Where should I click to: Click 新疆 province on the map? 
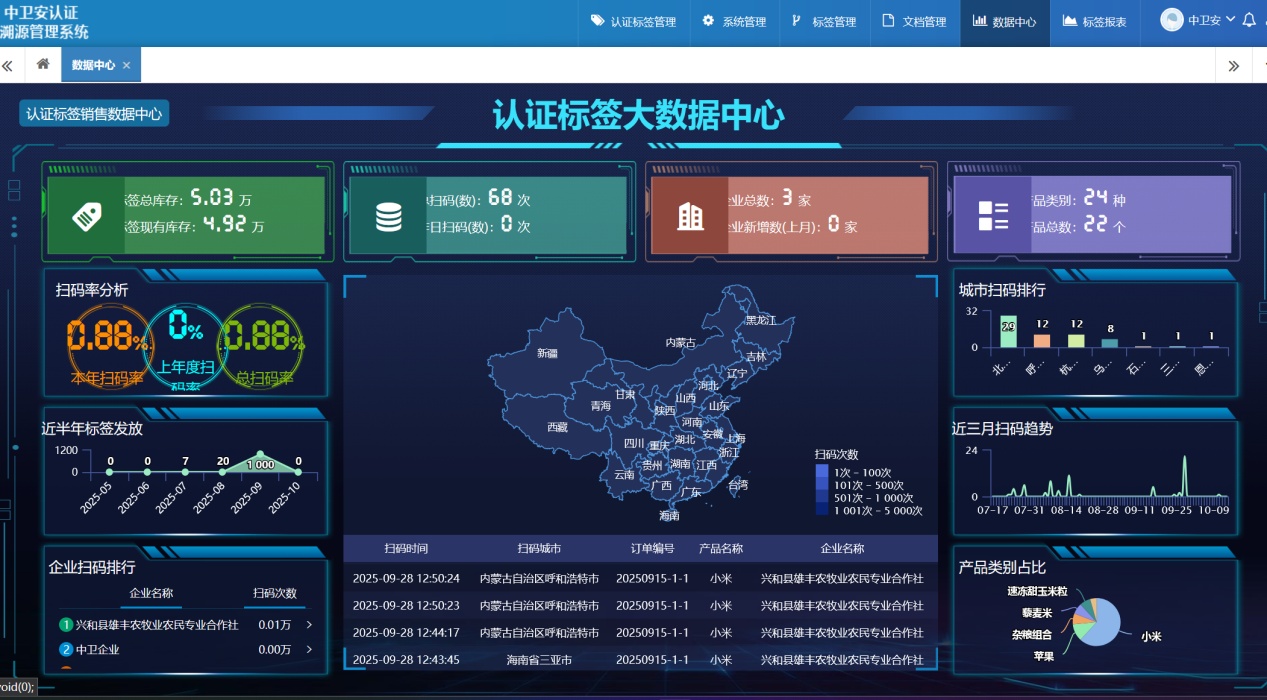pyautogui.click(x=547, y=353)
